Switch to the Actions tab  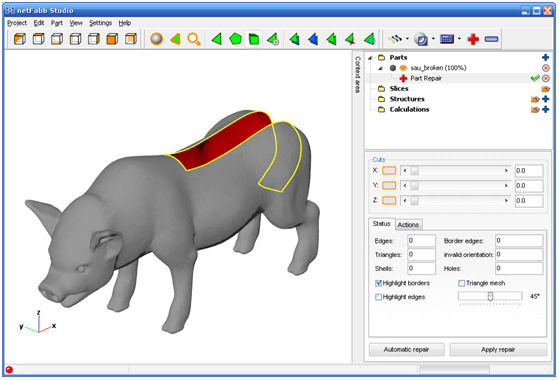[x=408, y=225]
